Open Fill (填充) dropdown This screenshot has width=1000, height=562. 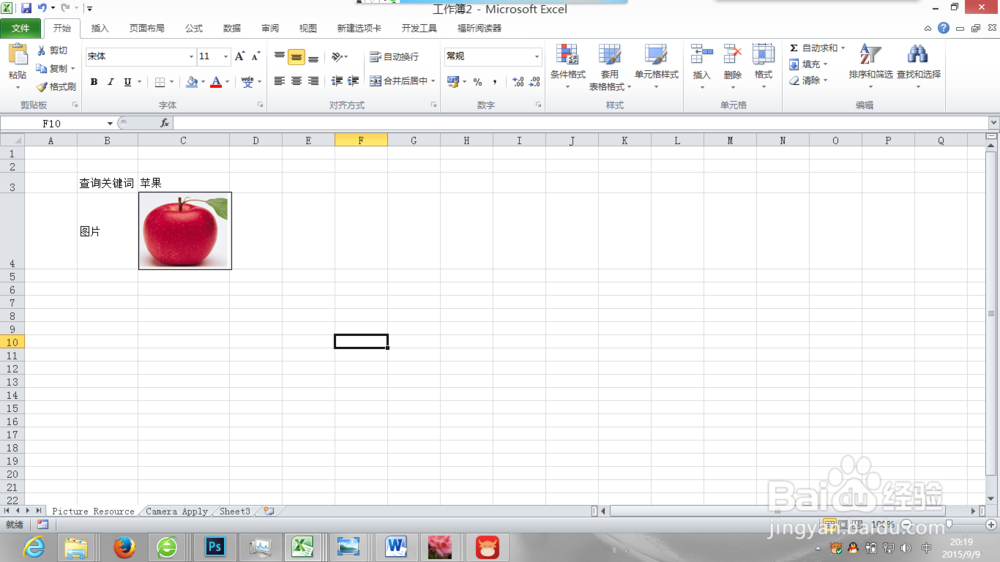click(x=807, y=64)
